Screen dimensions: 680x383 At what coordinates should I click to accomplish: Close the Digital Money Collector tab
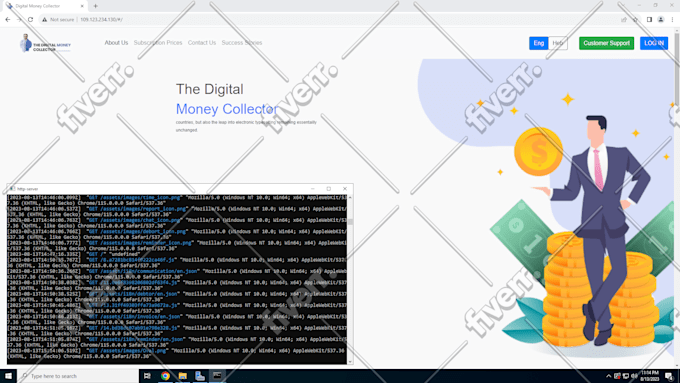coord(82,6)
